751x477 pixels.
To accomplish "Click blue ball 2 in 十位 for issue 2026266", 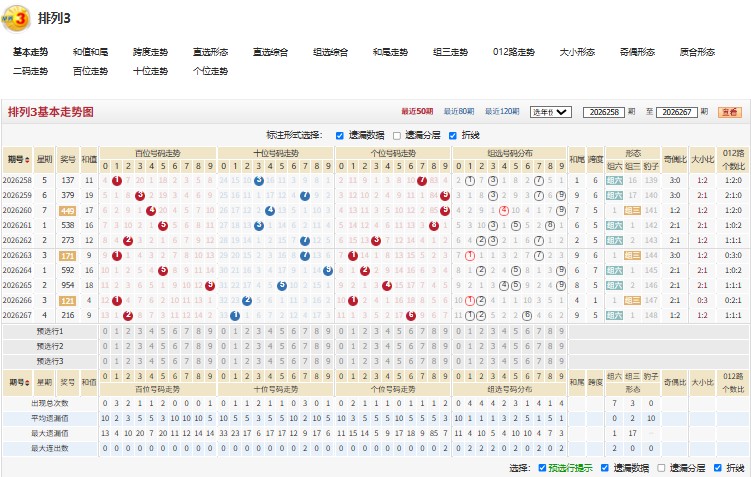I will [247, 300].
